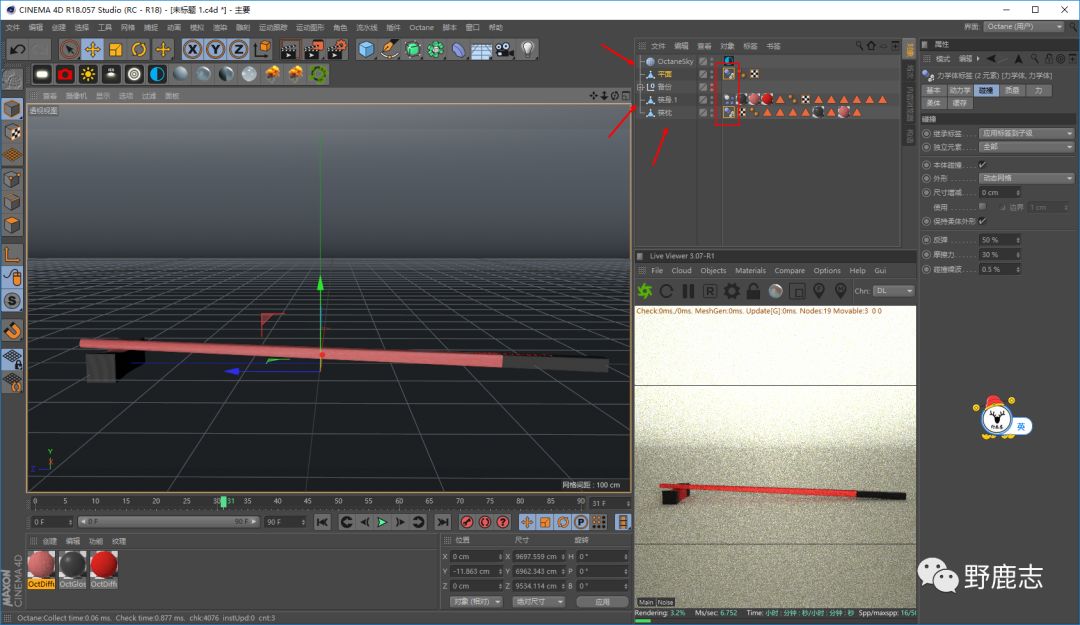This screenshot has width=1080, height=625.
Task: Add a cube primitive from toolbar
Action: coord(366,49)
